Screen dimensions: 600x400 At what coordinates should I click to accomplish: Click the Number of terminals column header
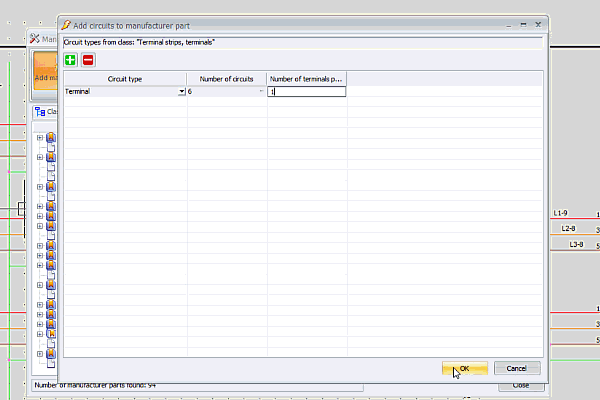pyautogui.click(x=306, y=79)
